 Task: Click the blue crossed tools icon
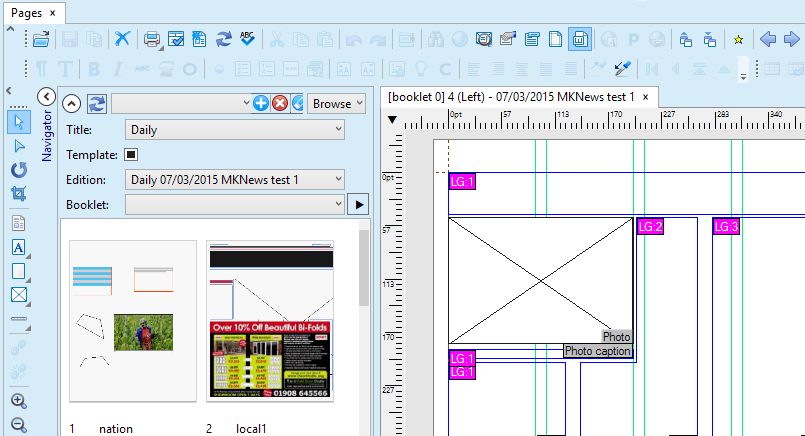(122, 39)
